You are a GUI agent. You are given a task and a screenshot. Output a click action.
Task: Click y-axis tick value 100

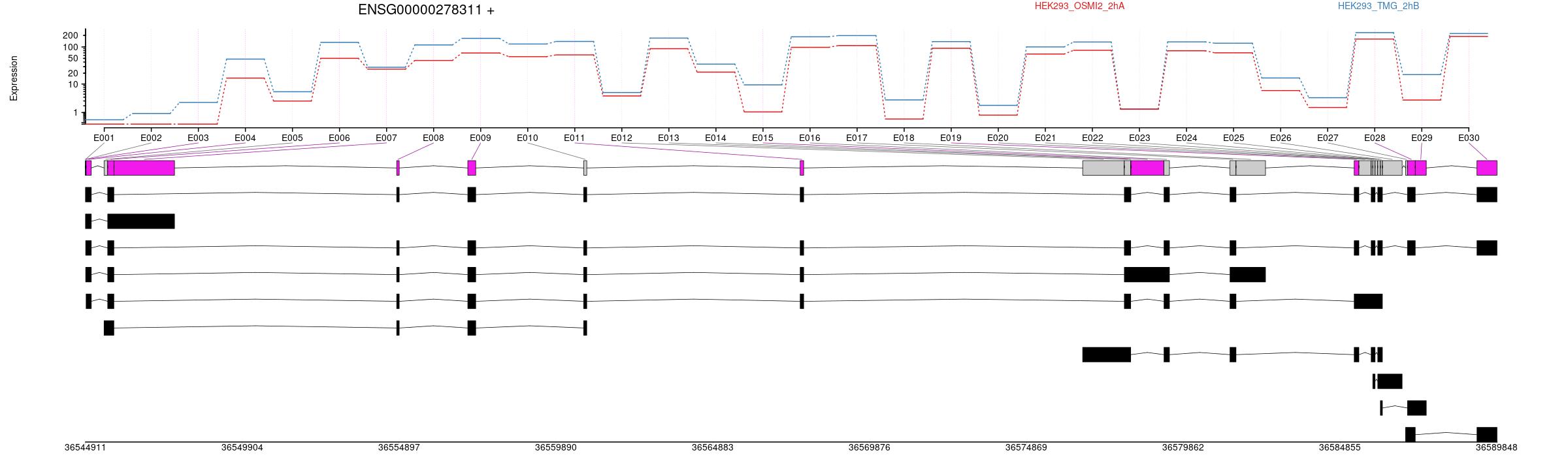click(71, 47)
